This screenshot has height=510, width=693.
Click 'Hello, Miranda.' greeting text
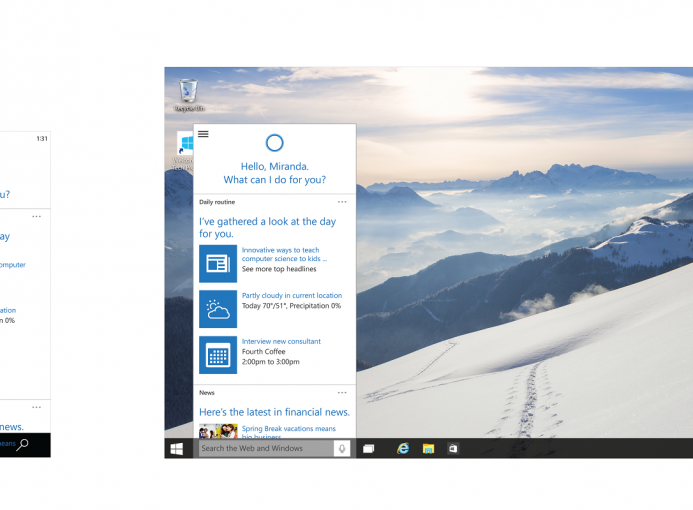click(274, 167)
